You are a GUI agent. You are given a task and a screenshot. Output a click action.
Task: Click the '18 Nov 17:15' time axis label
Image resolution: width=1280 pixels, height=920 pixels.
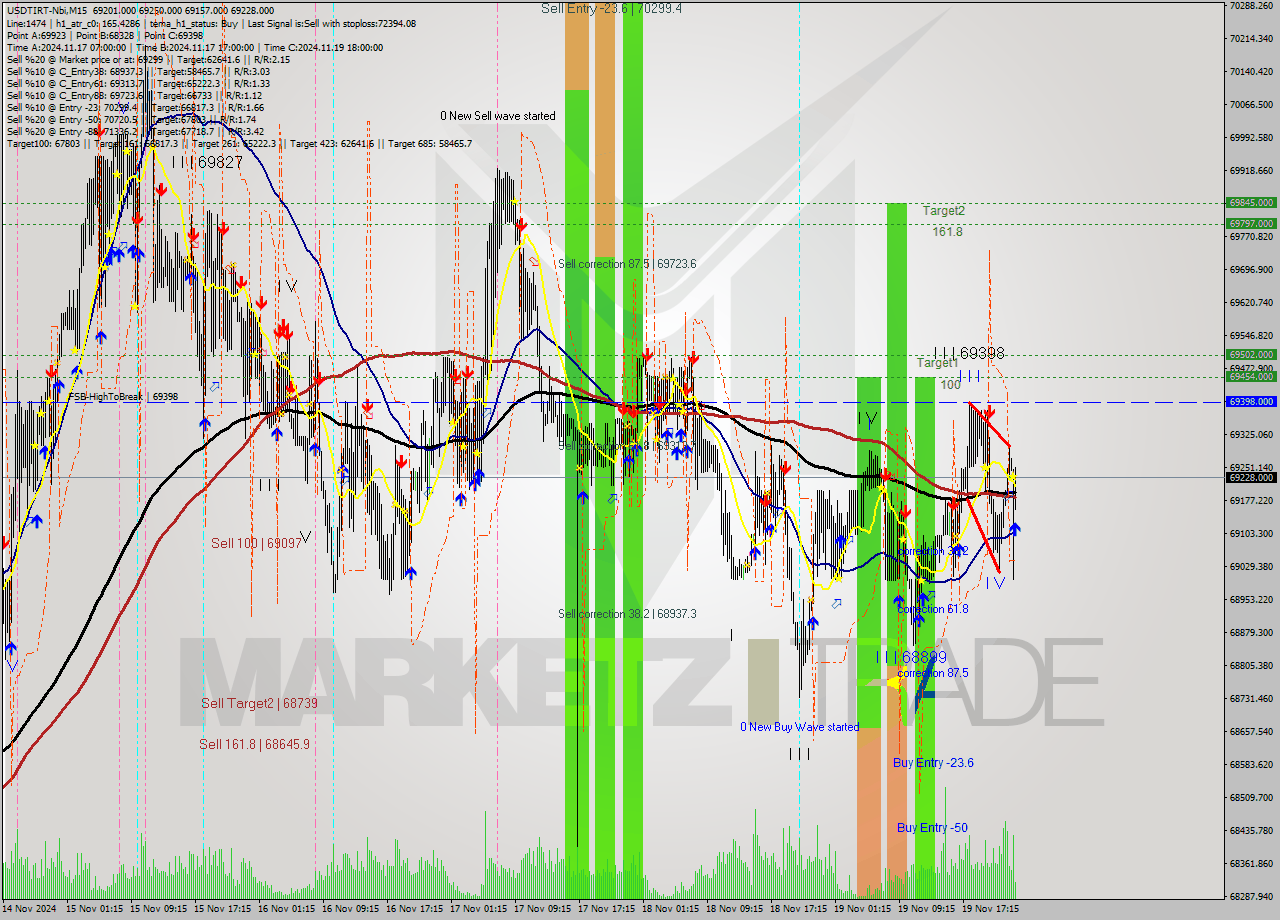coord(801,909)
